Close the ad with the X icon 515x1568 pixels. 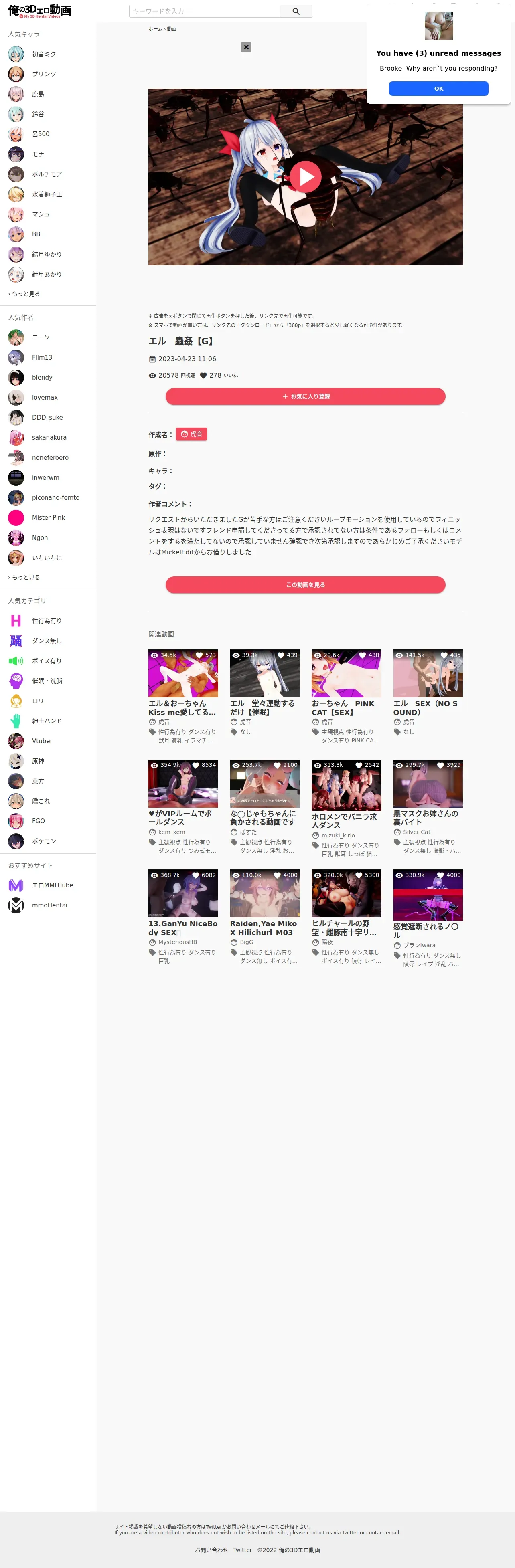[x=246, y=47]
